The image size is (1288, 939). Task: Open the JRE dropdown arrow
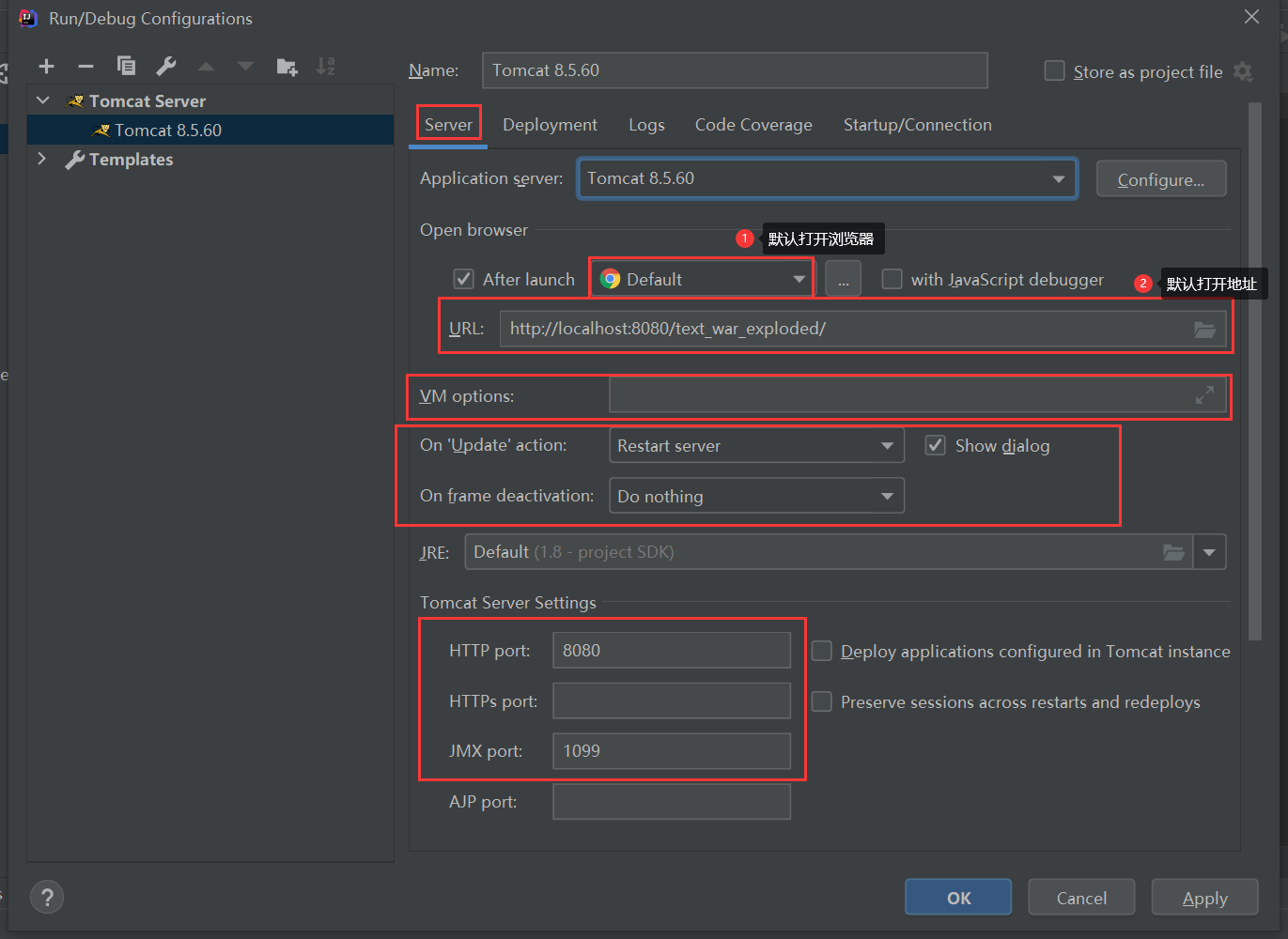1209,552
